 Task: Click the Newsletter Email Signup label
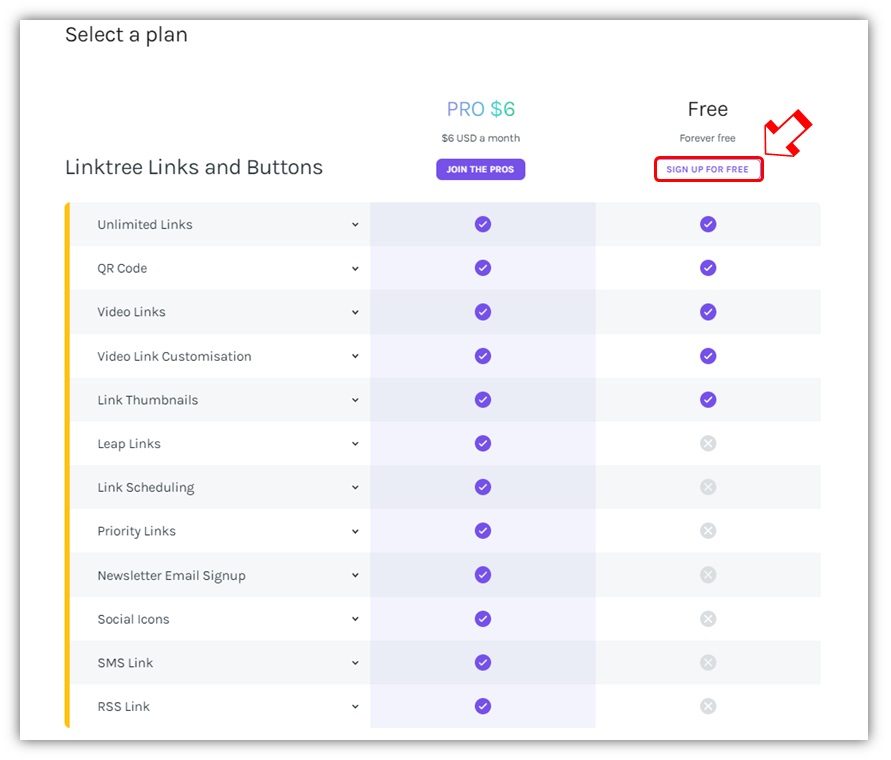coord(172,576)
